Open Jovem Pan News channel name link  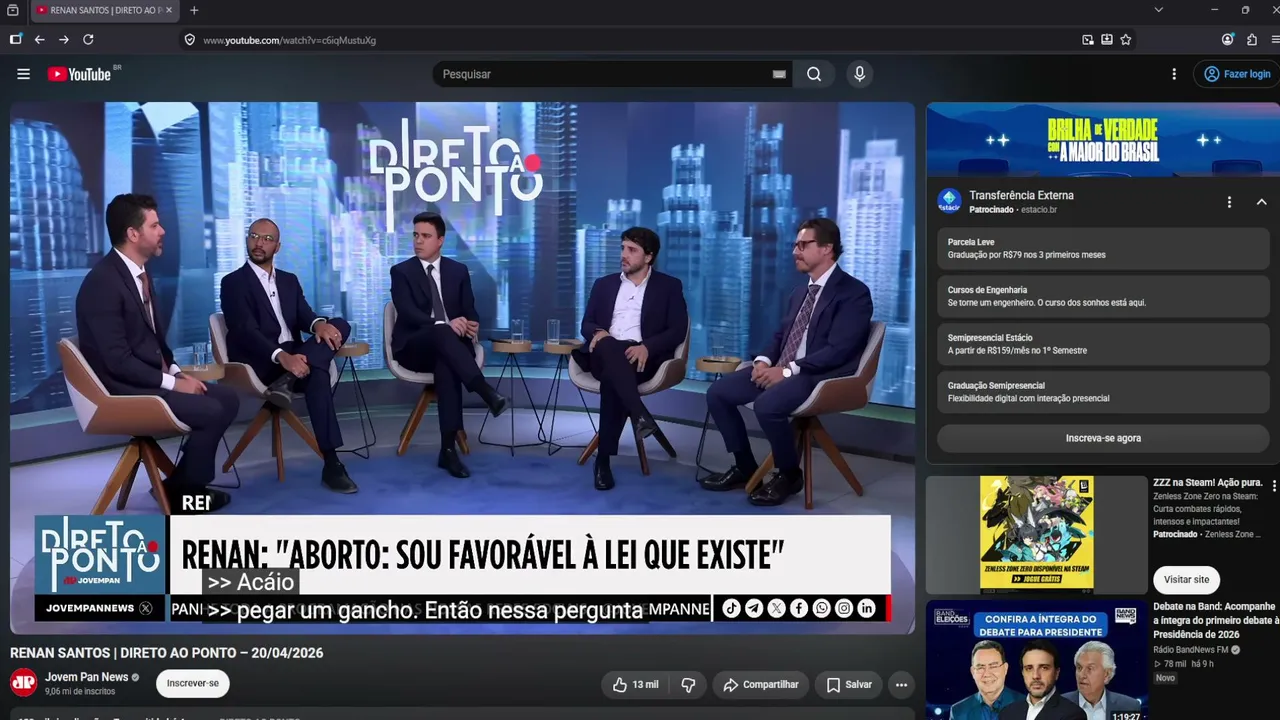tap(86, 677)
